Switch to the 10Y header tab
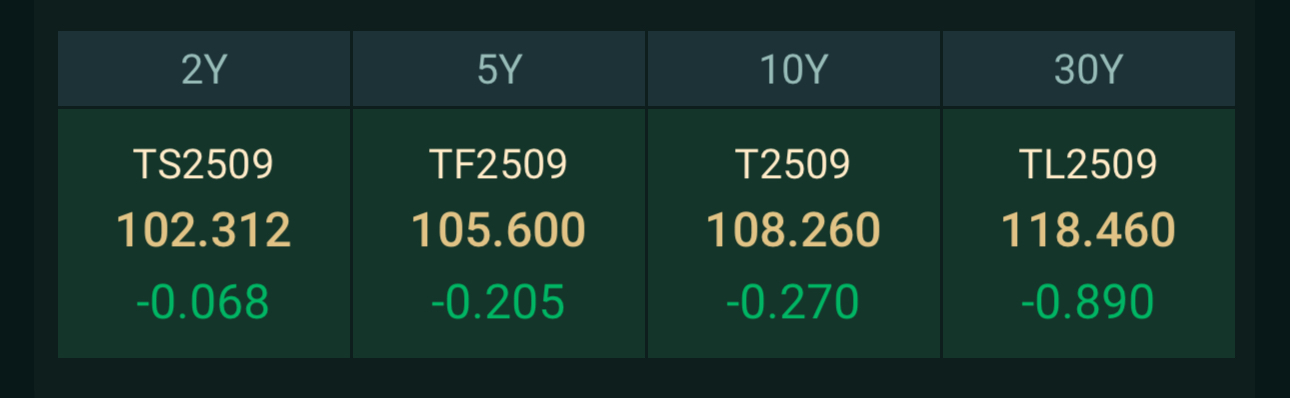 click(794, 69)
